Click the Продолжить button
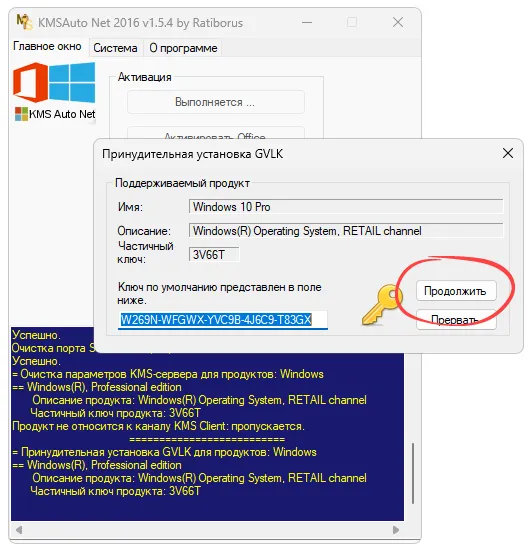The image size is (531, 553). (x=456, y=291)
